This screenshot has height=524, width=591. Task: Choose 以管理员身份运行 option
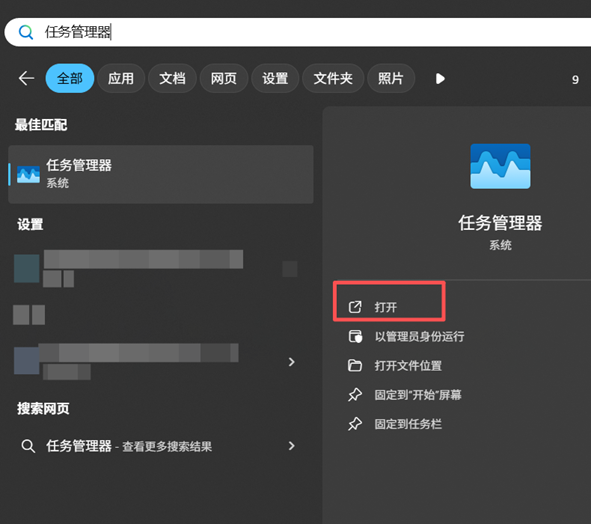(x=419, y=336)
